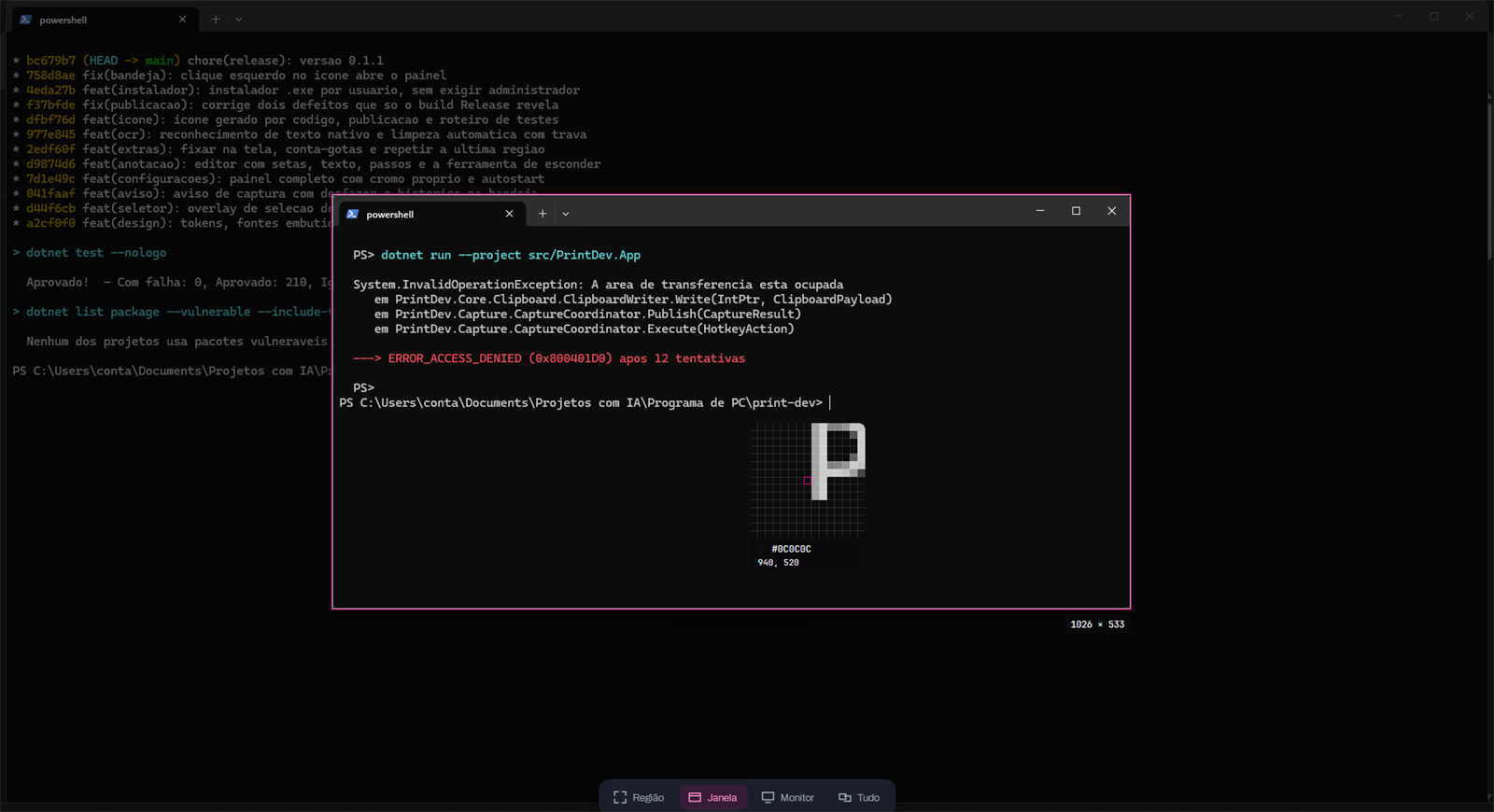The height and width of the screenshot is (812, 1494).
Task: Open new tab in front terminal window
Action: point(543,214)
